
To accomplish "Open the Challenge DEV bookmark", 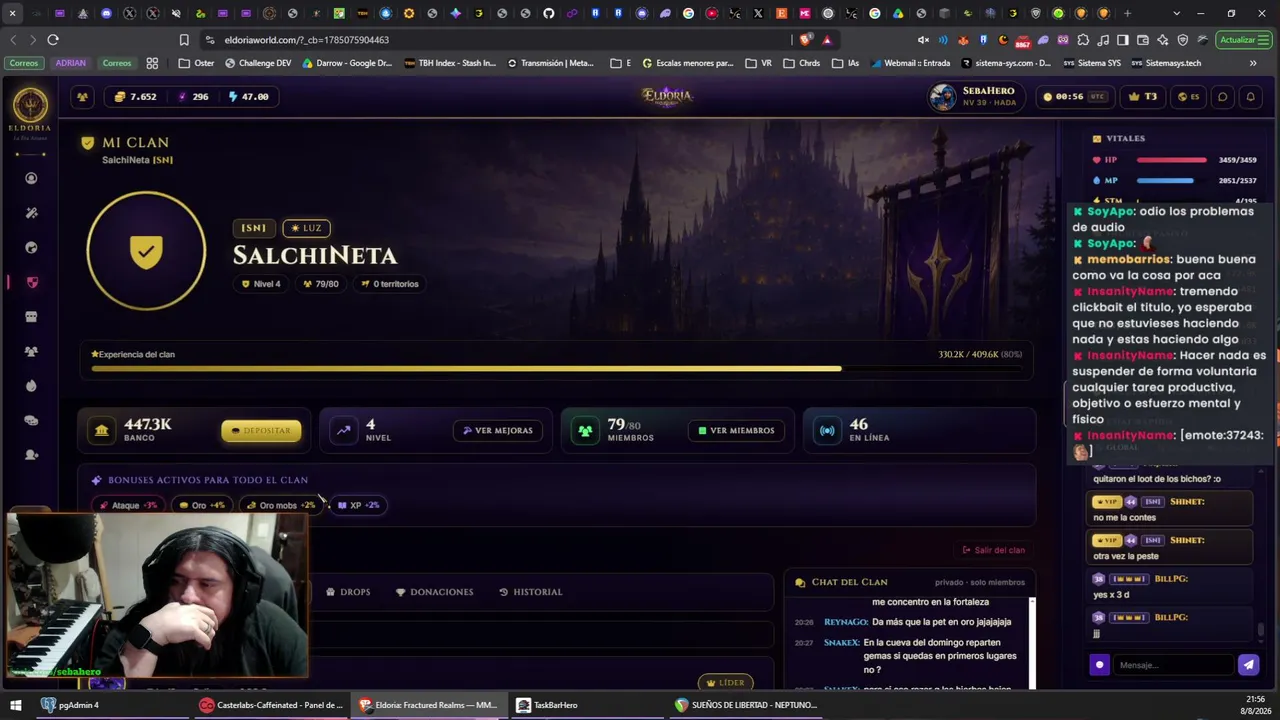I will click(x=258, y=63).
